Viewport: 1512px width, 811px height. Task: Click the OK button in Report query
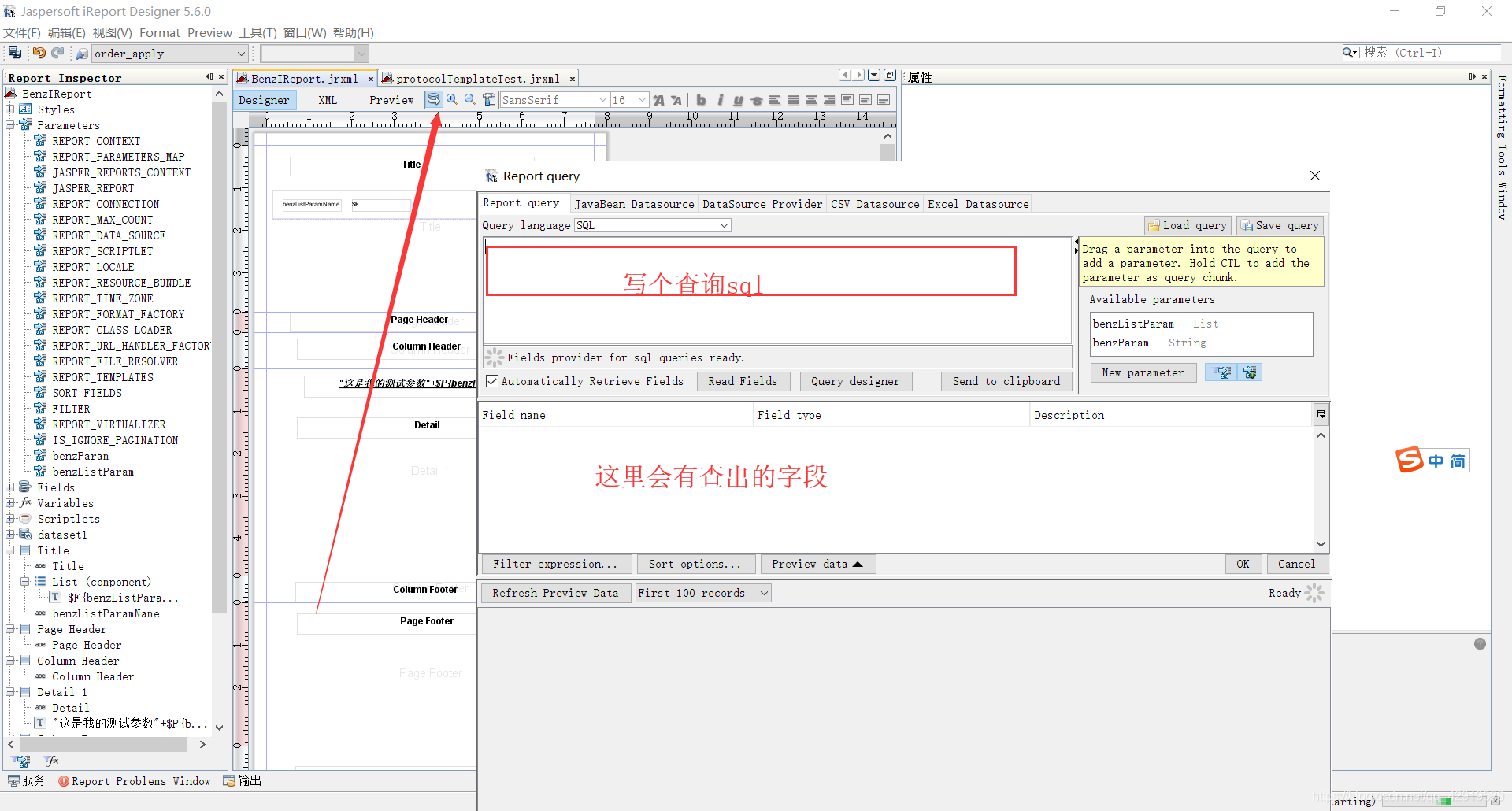1243,564
